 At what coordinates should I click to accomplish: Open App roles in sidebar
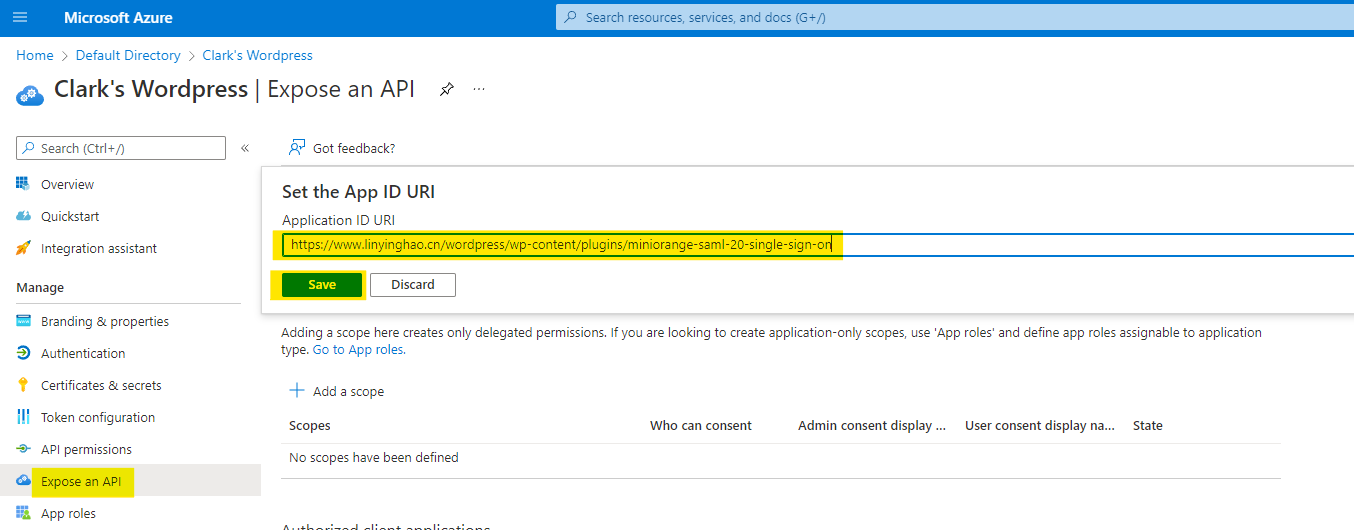[x=68, y=513]
